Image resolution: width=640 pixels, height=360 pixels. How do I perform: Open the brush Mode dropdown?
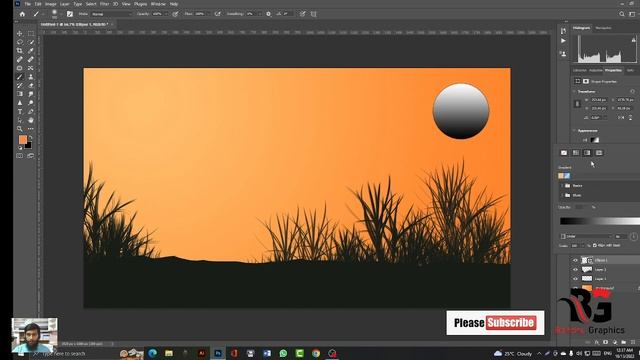(111, 14)
